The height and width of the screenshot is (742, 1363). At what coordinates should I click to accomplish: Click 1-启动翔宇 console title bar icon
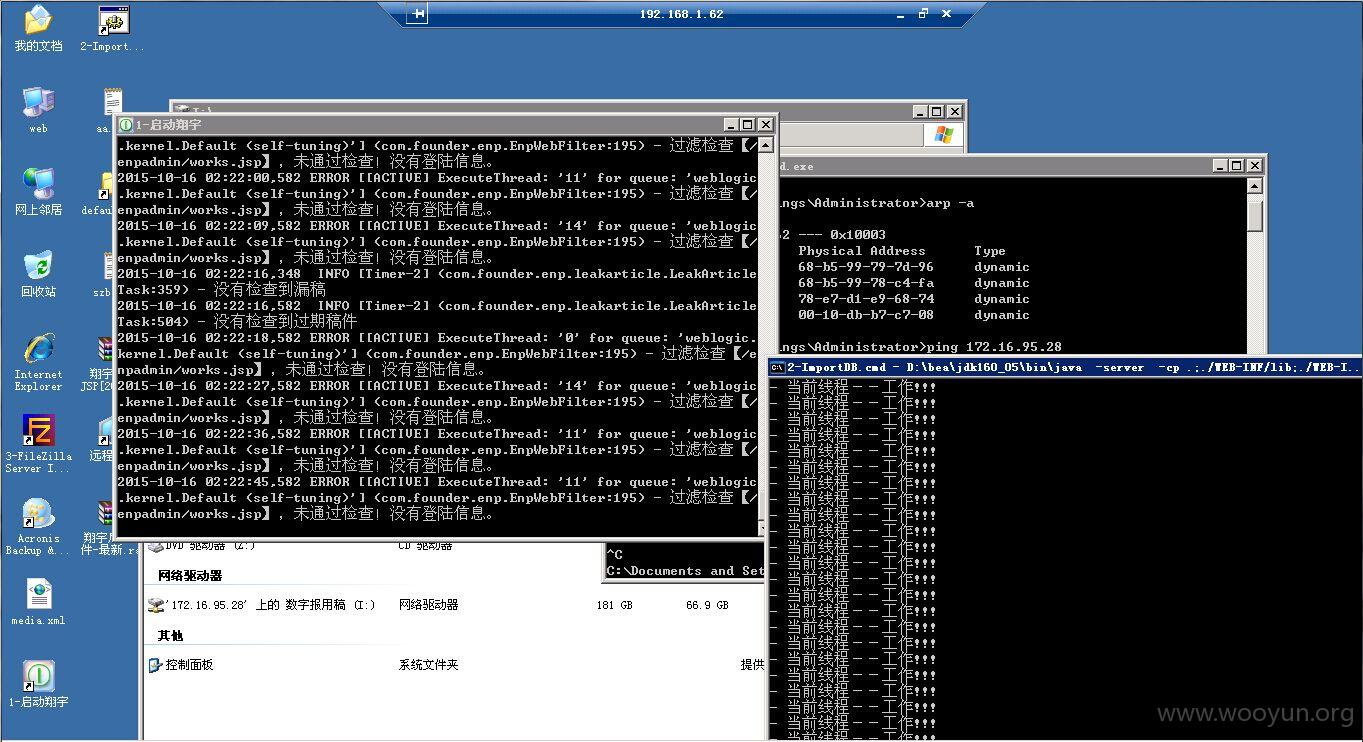[126, 125]
